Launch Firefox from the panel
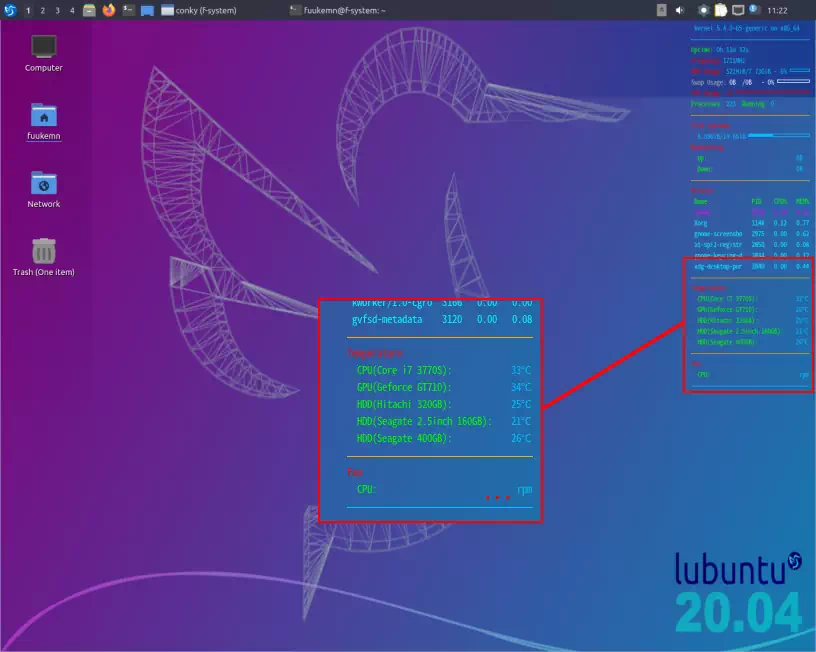816x652 pixels. click(109, 10)
